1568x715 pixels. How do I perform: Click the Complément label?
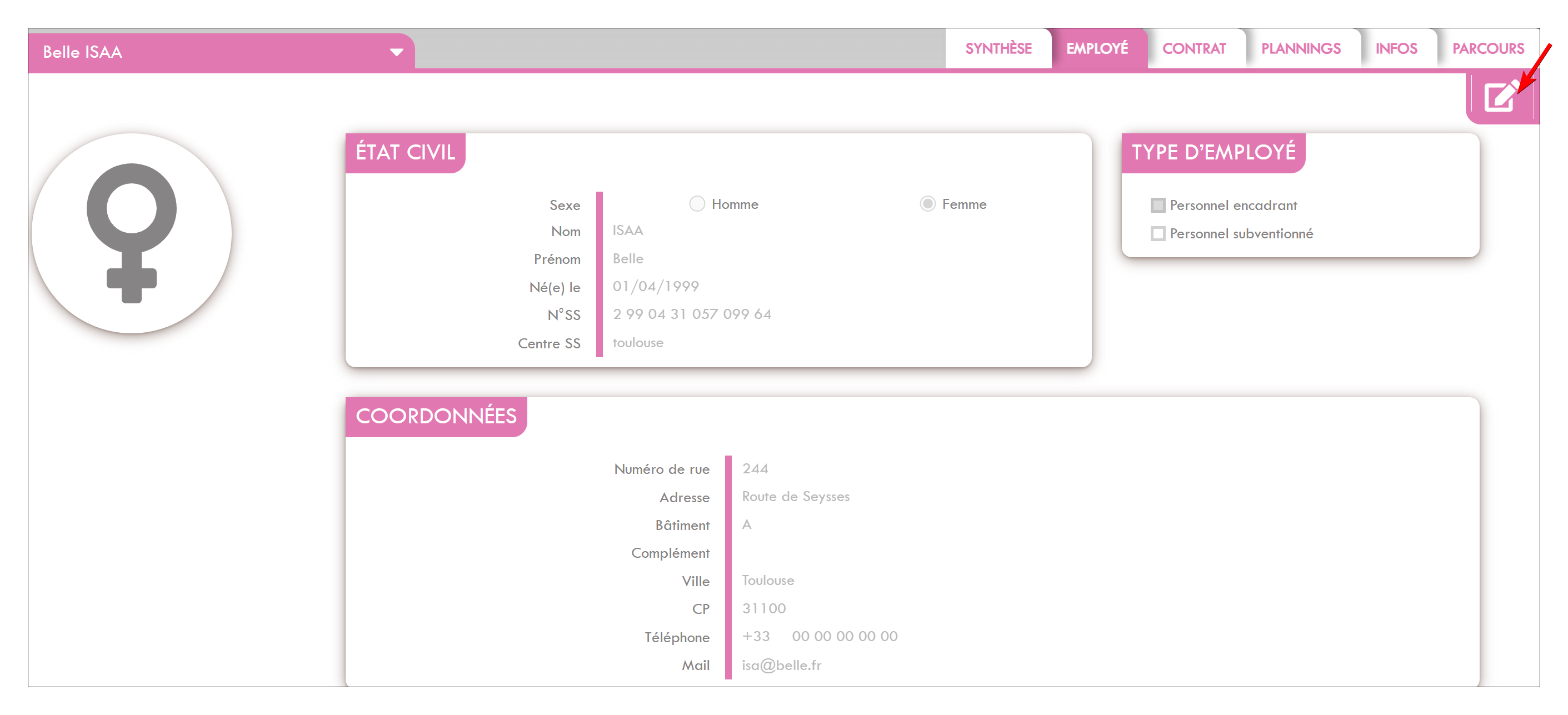(x=670, y=553)
